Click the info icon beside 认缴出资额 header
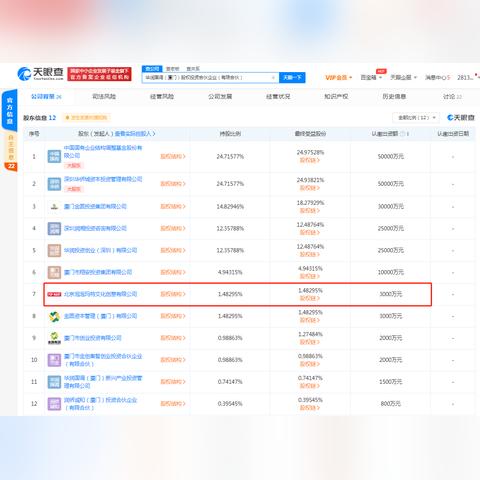480x480 pixels. (x=402, y=134)
